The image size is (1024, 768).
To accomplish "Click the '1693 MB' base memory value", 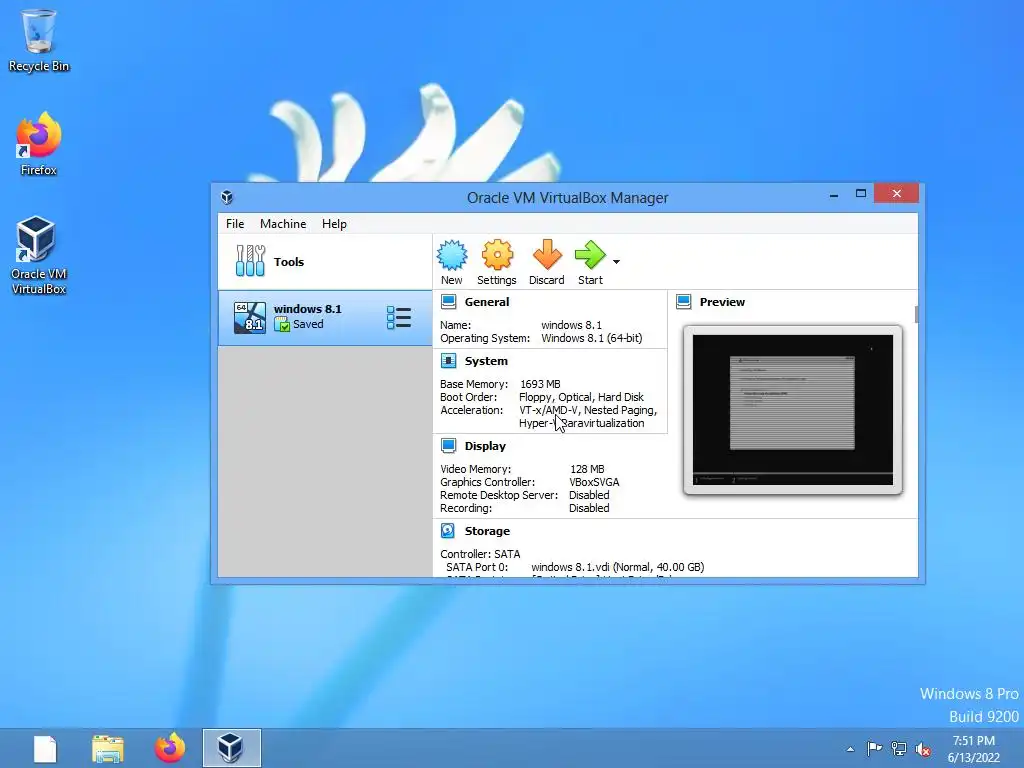I will 540,384.
